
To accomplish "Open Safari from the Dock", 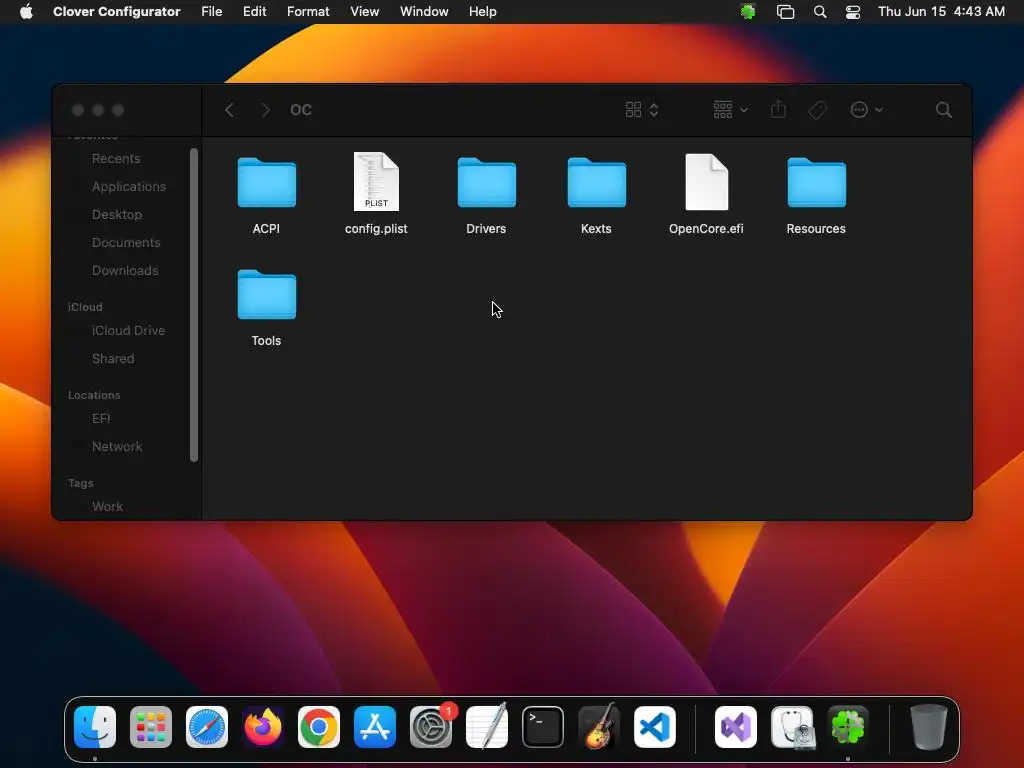I will coord(207,727).
